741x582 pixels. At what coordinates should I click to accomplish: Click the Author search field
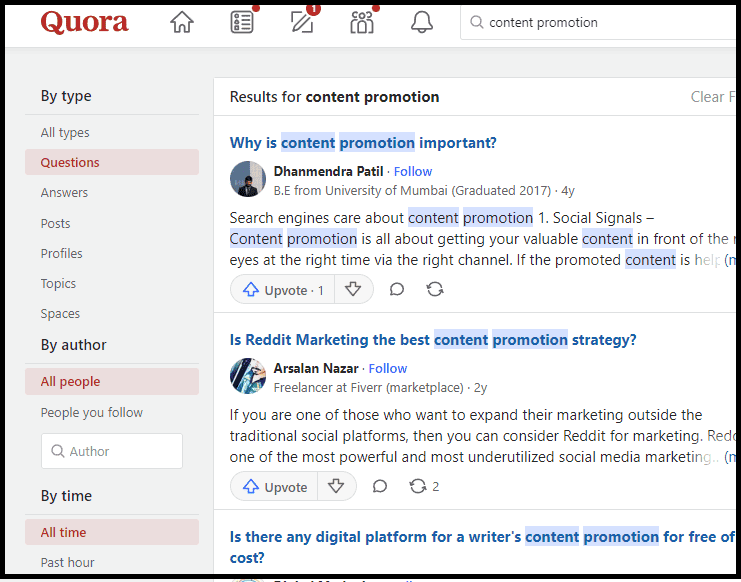tap(112, 451)
